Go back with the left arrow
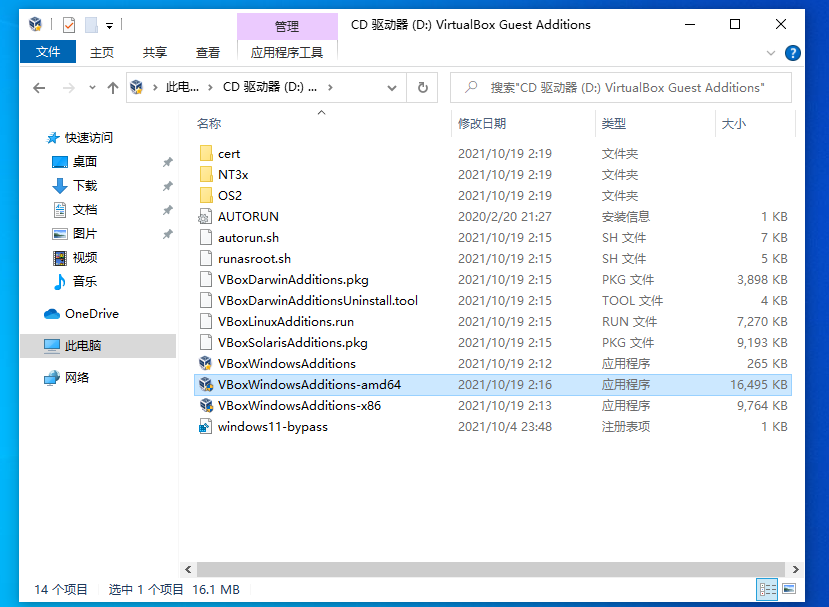This screenshot has height=607, width=829. (39, 88)
